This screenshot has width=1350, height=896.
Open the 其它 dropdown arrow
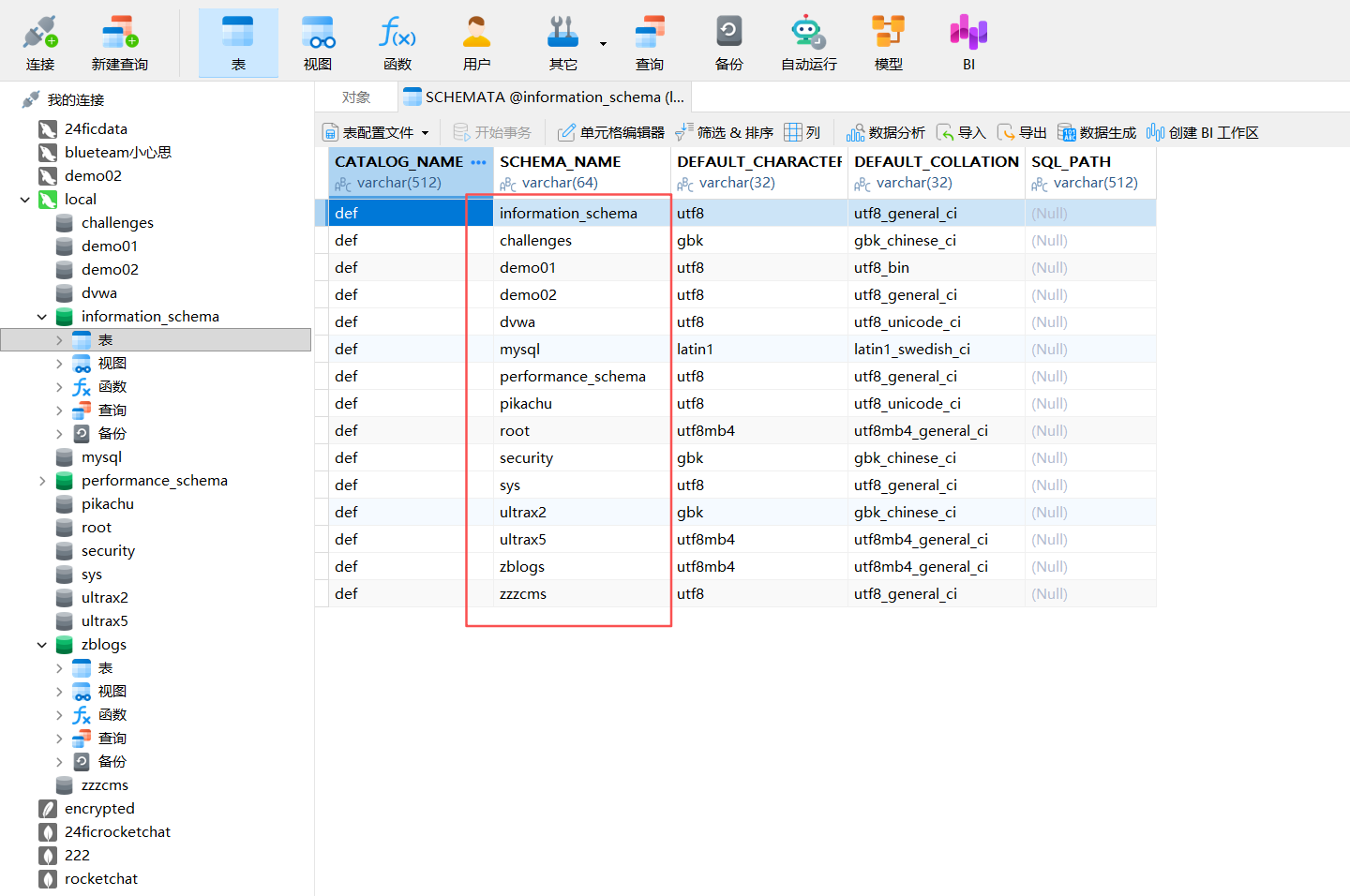pos(603,44)
